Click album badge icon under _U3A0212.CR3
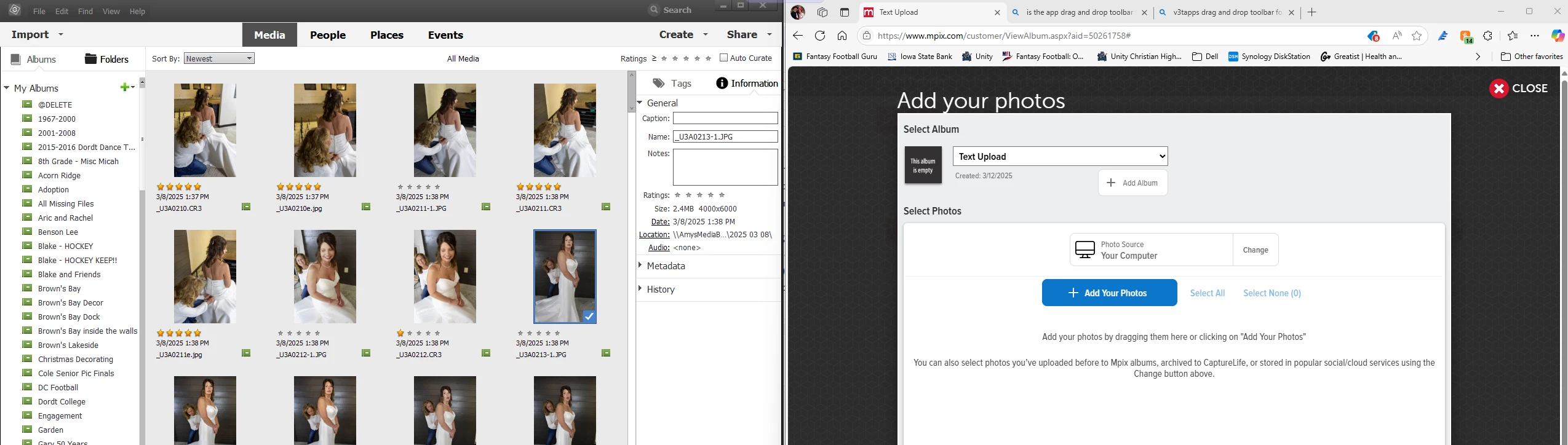The height and width of the screenshot is (445, 1568). (x=486, y=353)
